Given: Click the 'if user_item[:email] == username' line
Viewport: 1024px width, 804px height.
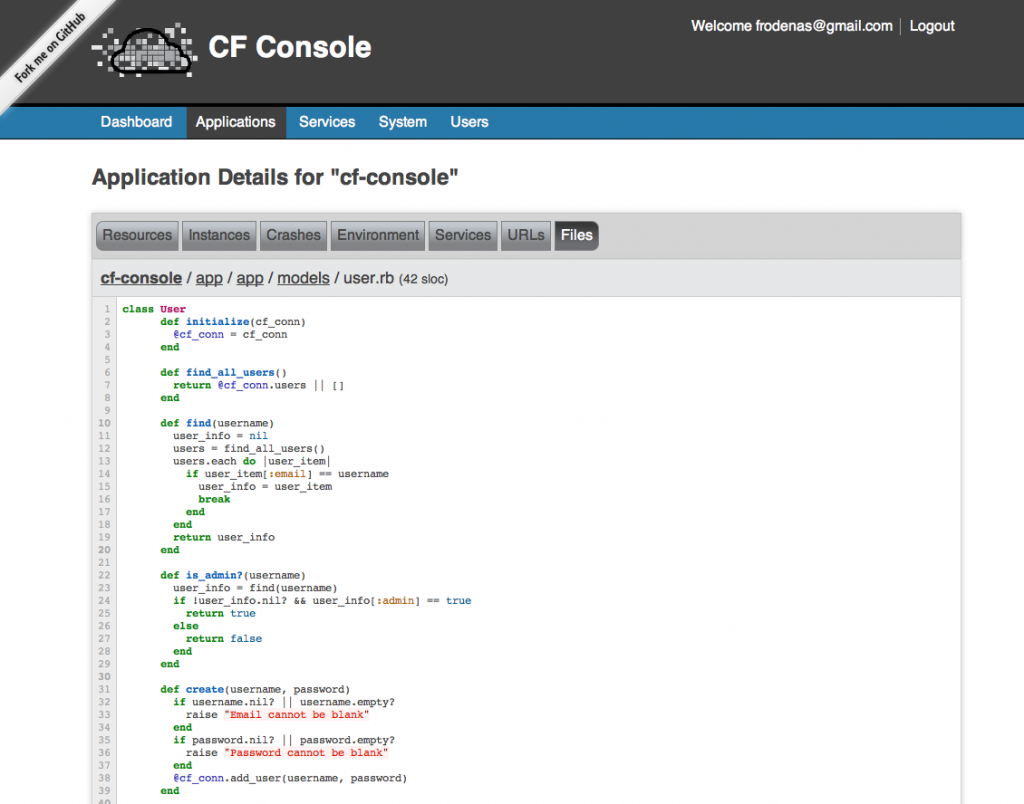Looking at the screenshot, I should [x=287, y=474].
